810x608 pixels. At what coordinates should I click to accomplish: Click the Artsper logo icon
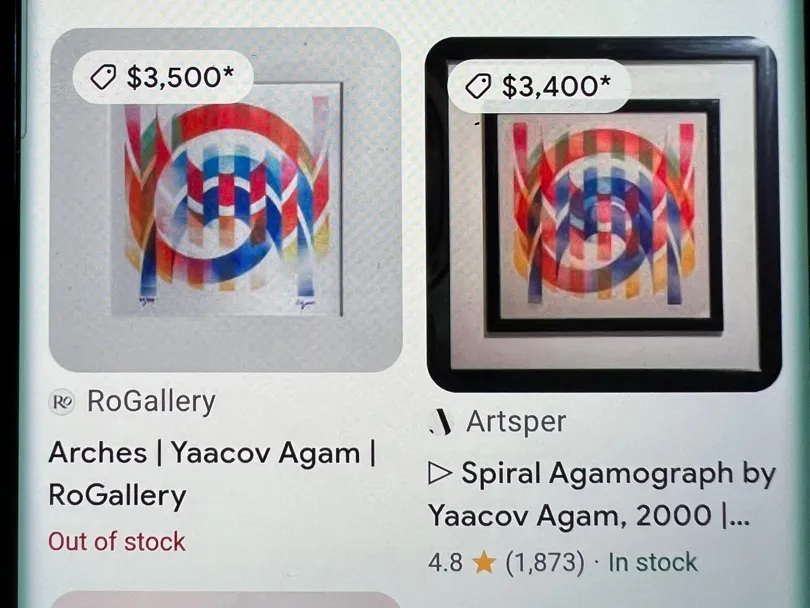(x=441, y=422)
